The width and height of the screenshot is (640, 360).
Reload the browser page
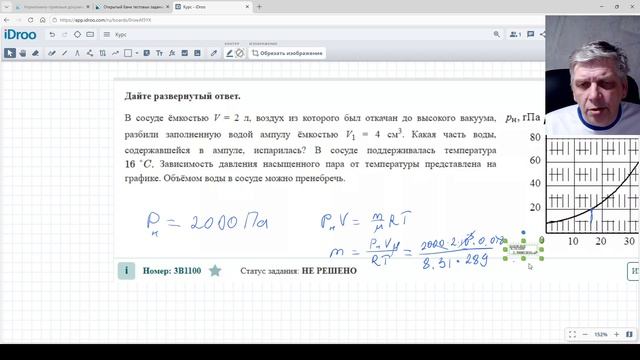31,20
